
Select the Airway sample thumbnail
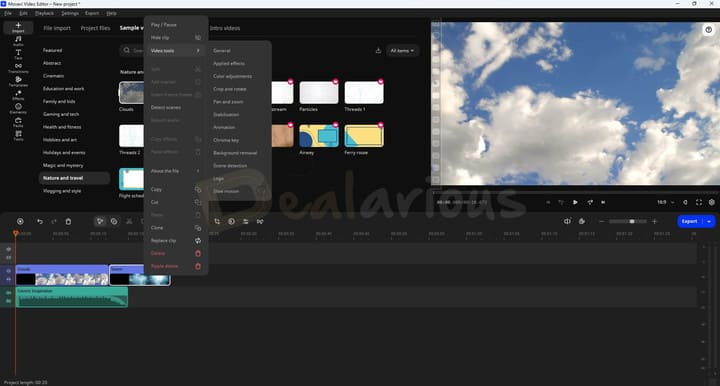click(319, 136)
